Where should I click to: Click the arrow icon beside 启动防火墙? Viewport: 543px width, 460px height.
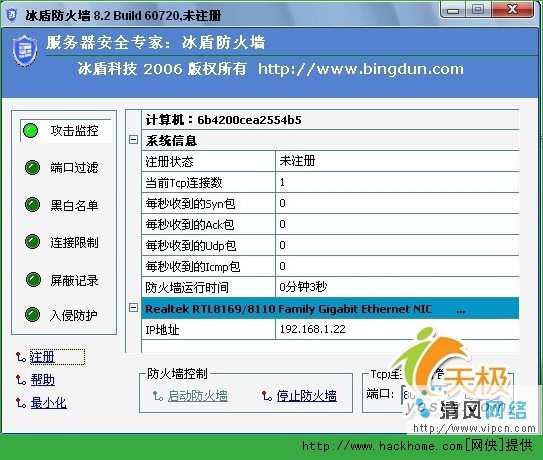158,396
